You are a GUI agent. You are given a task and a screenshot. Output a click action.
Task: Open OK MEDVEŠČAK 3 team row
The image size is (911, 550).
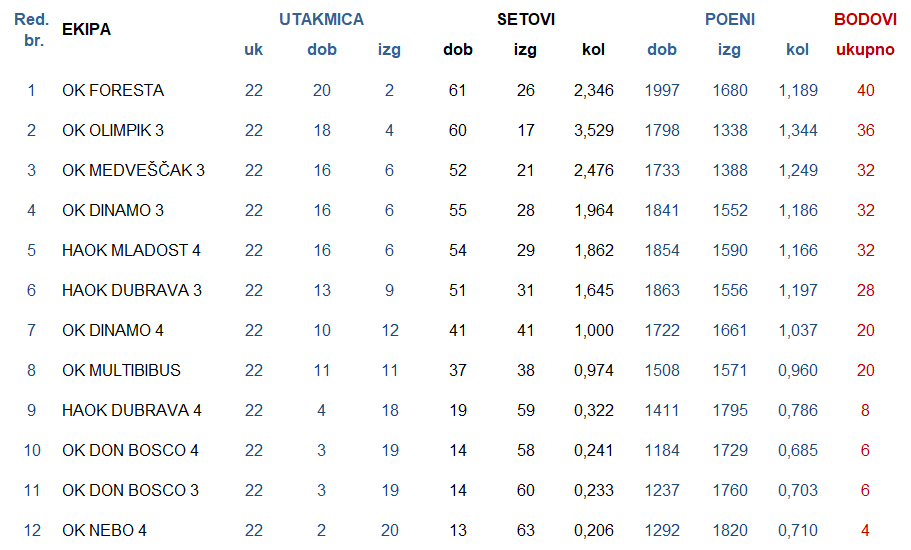133,171
